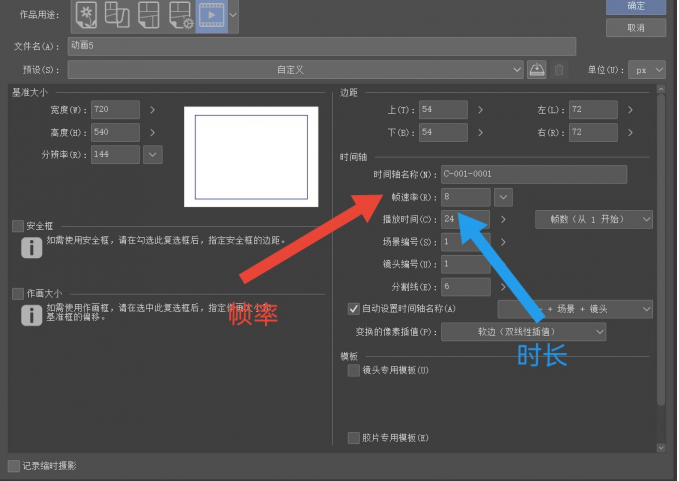The width and height of the screenshot is (679, 481).
Task: Open the 场景 + 镜头 naming dropdown
Action: tap(575, 309)
